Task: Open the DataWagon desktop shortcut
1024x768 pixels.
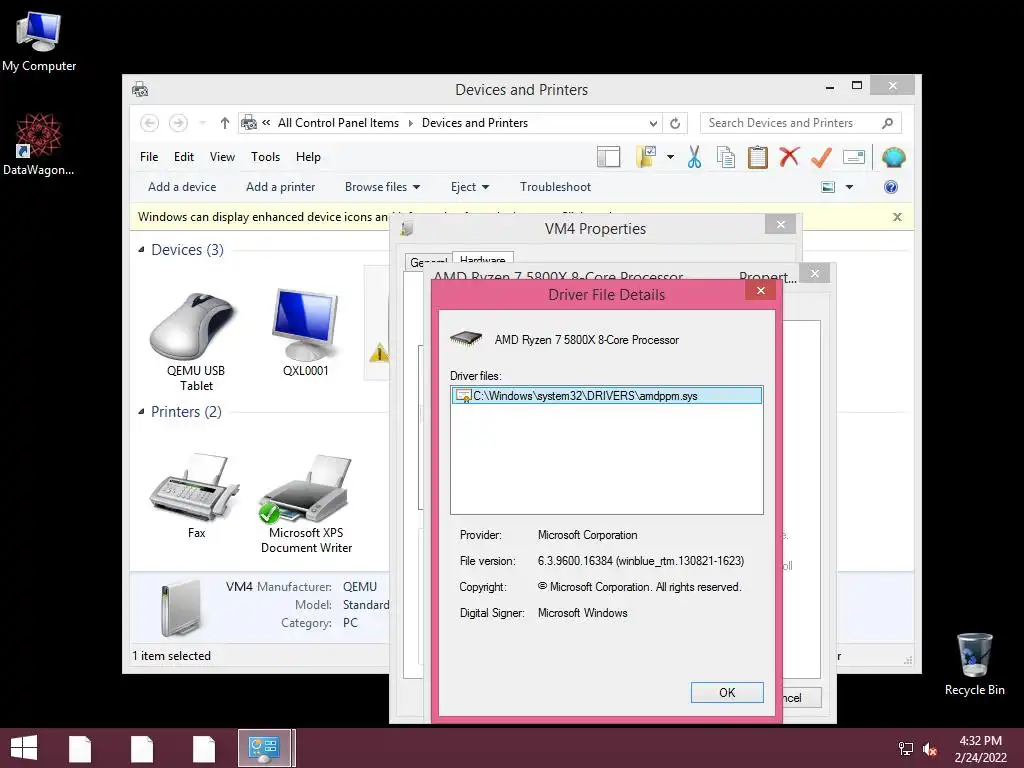Action: 38,144
